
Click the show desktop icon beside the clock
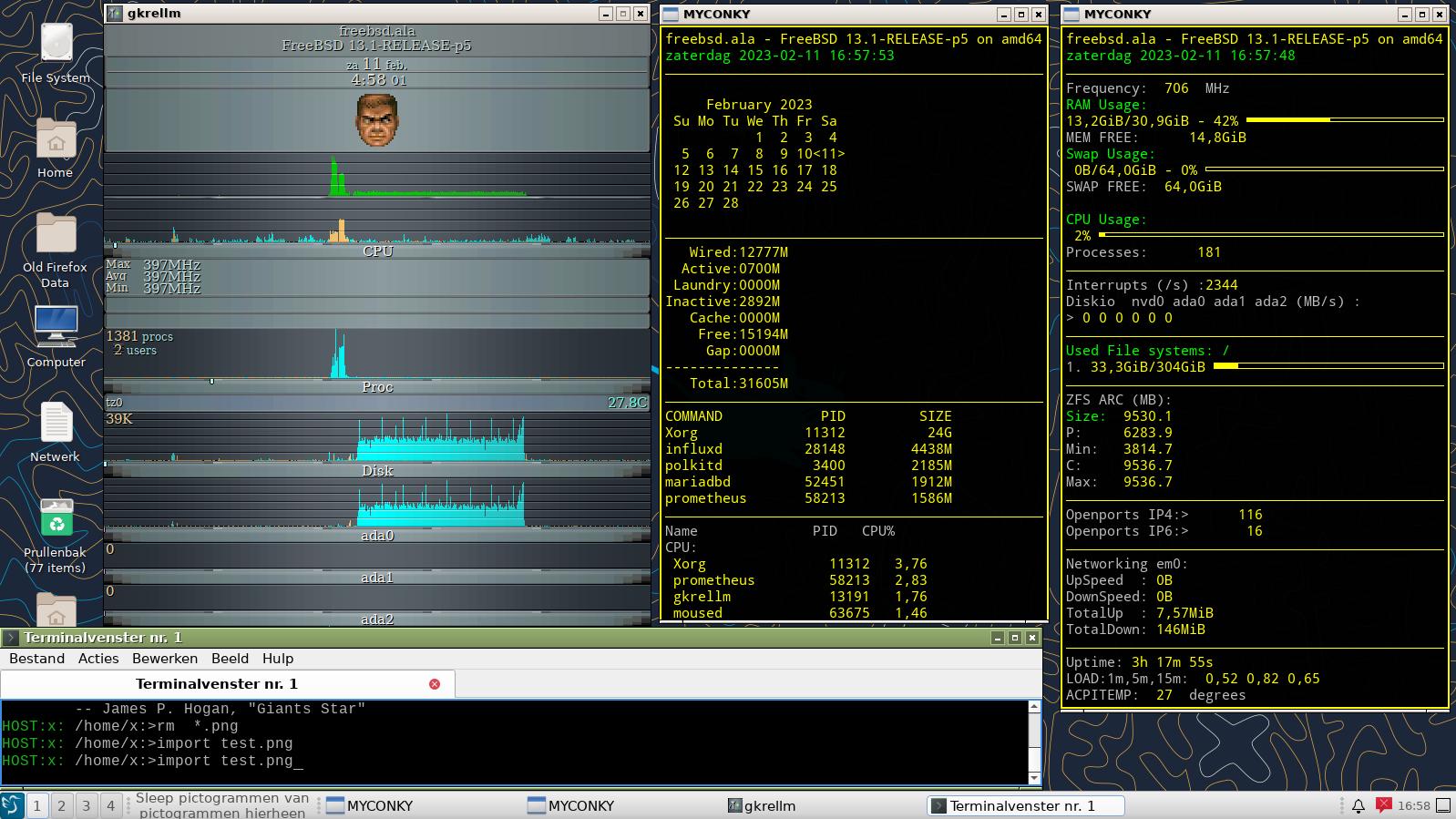pyautogui.click(x=1443, y=805)
